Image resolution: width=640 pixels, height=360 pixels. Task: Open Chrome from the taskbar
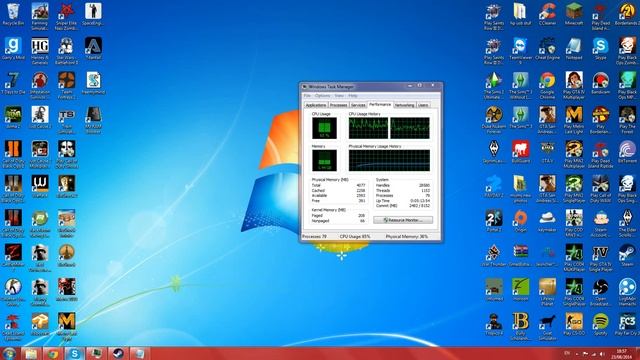[x=53, y=353]
